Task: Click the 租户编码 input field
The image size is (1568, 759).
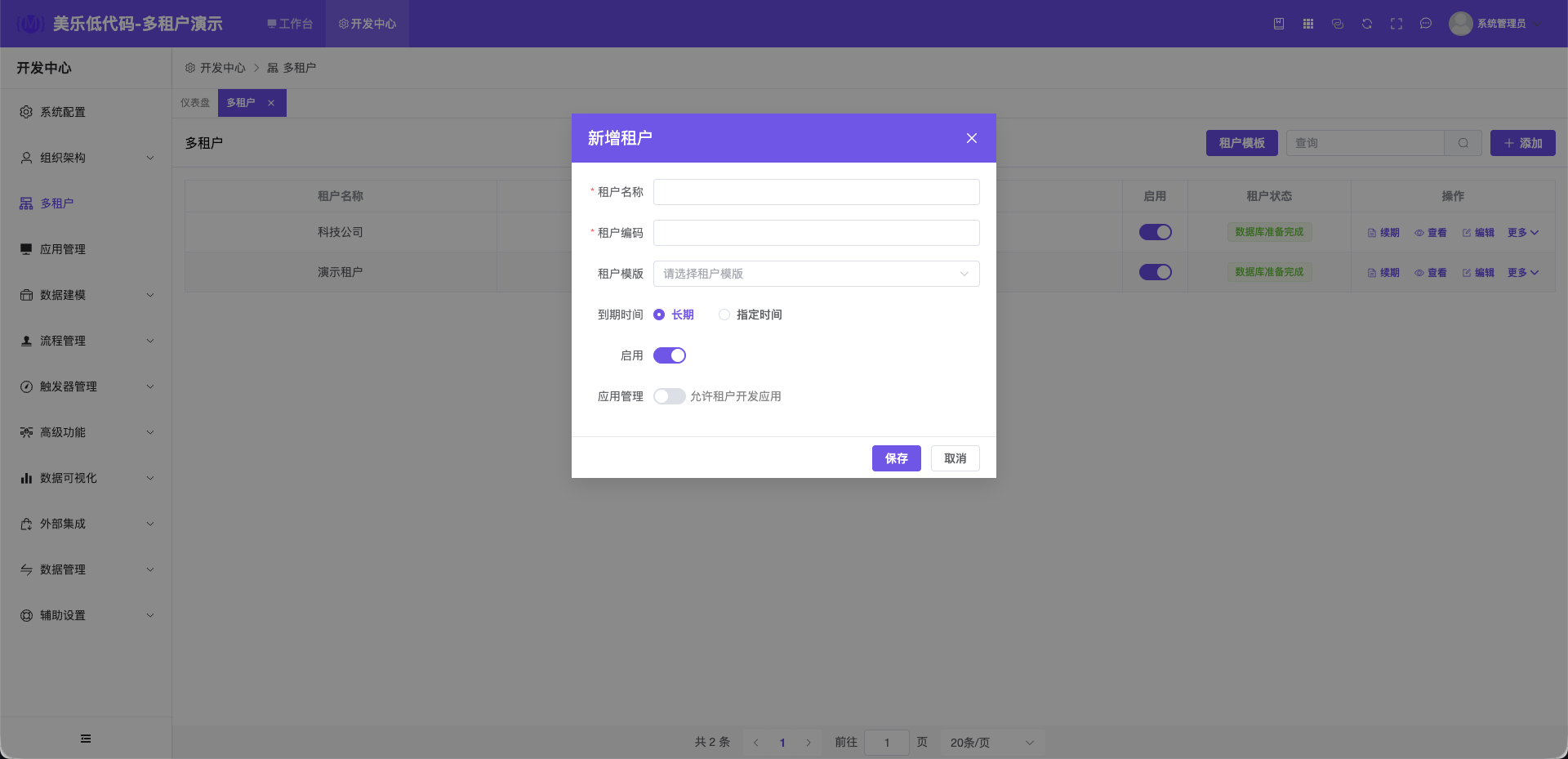Action: 816,233
